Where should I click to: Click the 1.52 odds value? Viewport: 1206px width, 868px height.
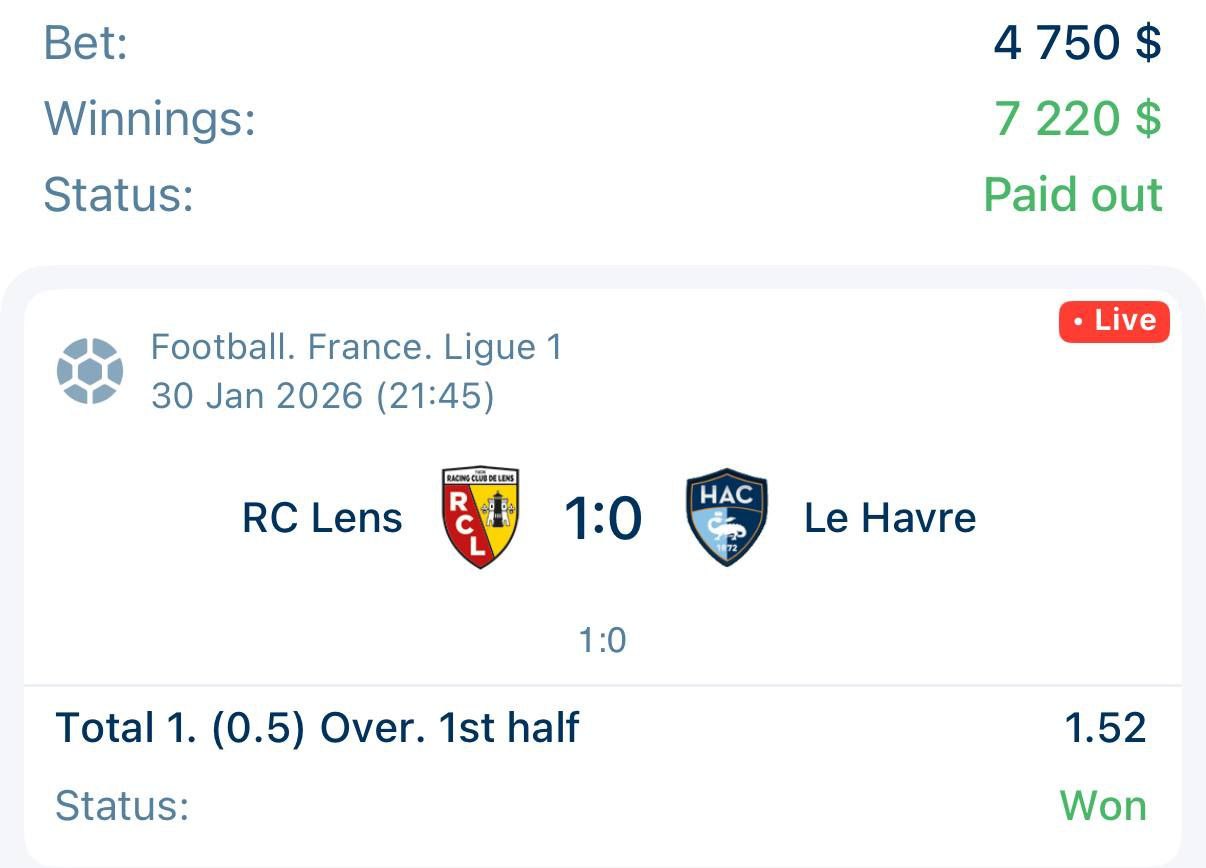click(1105, 728)
